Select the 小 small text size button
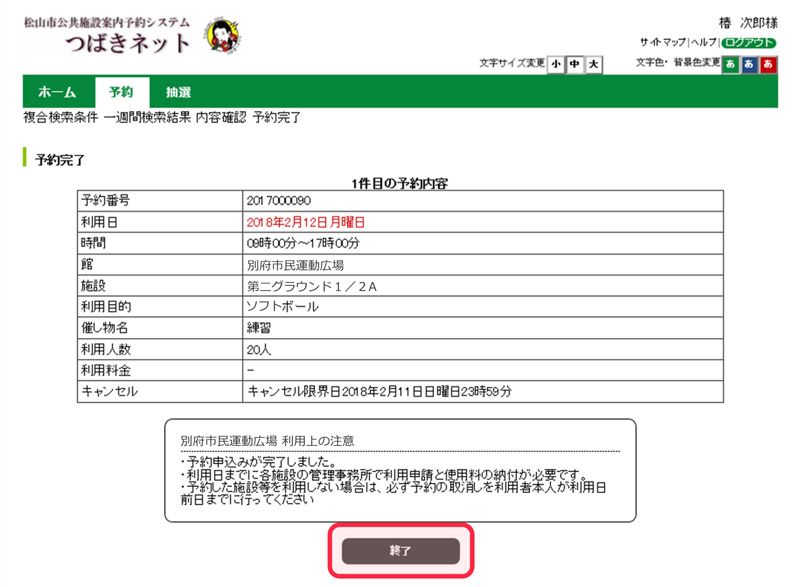Viewport: 800px width, 587px height. click(x=555, y=62)
